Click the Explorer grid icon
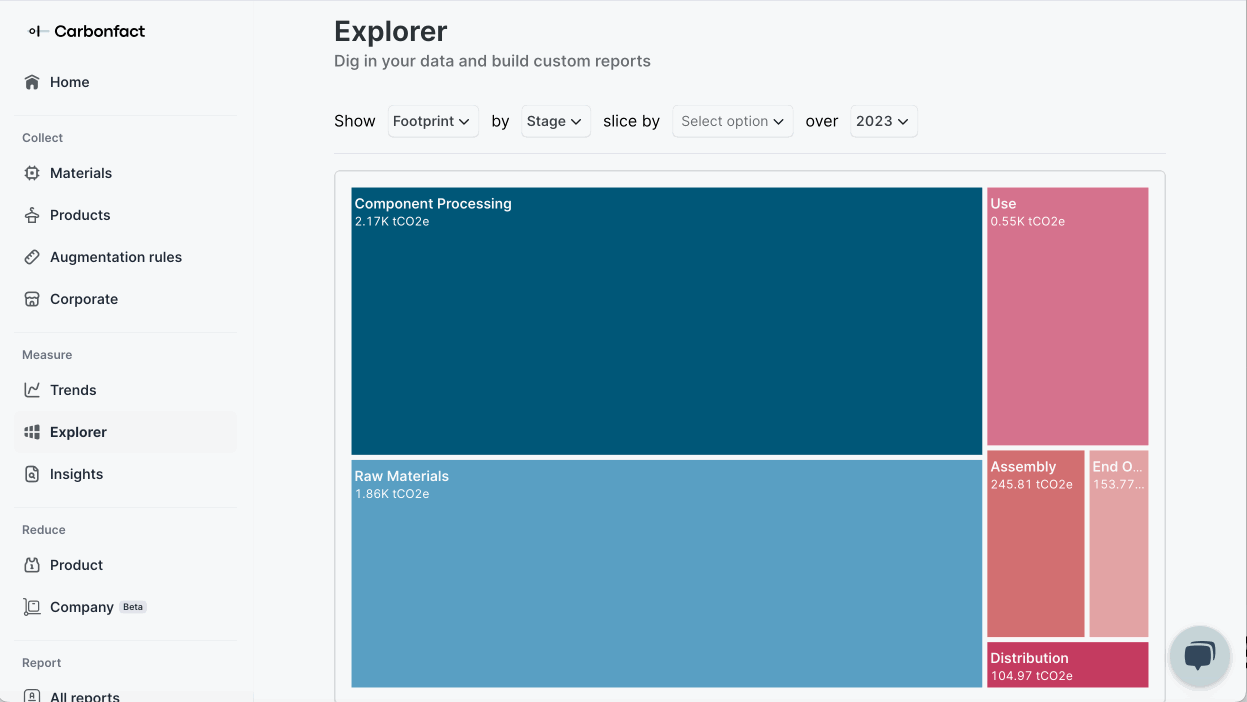This screenshot has height=702, width=1247. point(30,432)
